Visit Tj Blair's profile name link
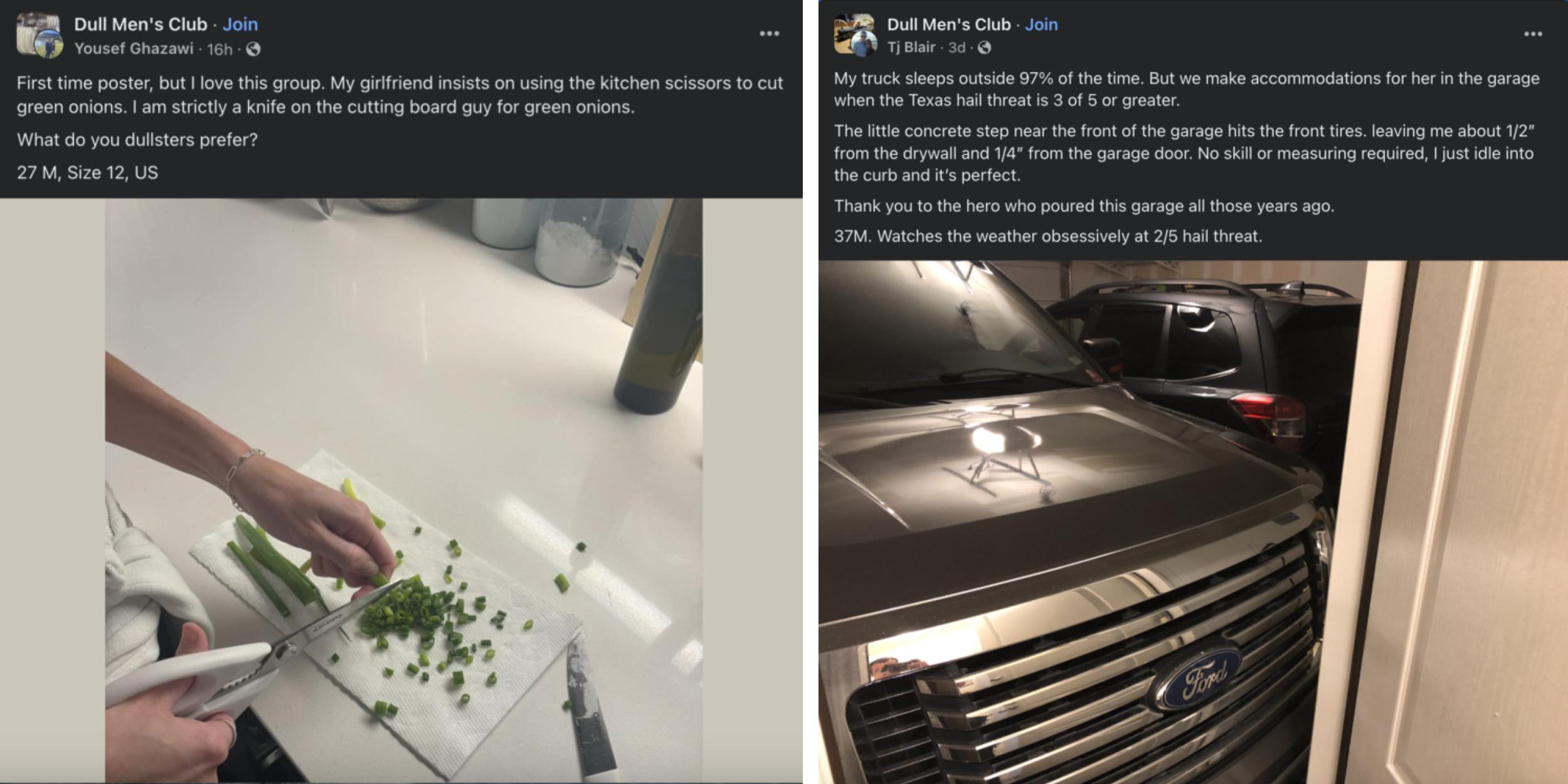 point(911,47)
